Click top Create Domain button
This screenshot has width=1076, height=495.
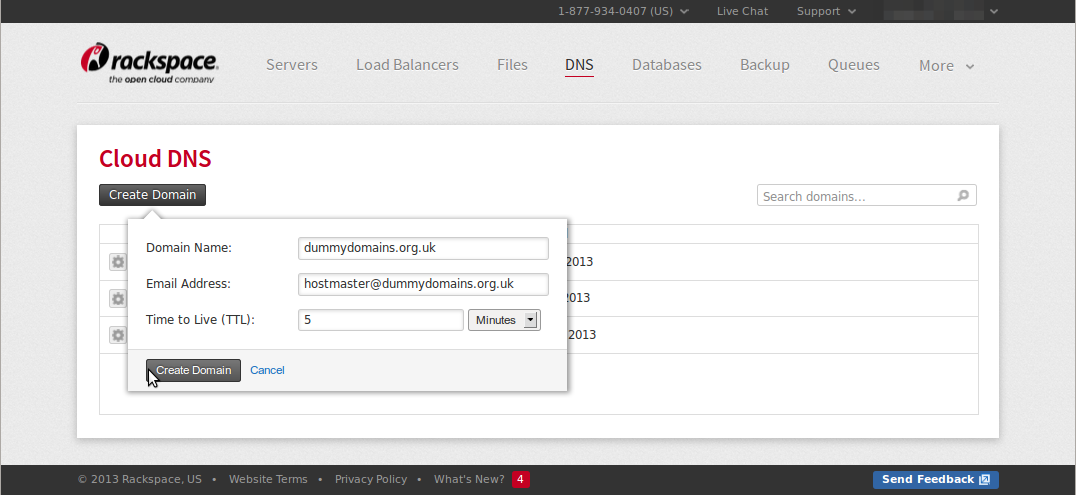(x=152, y=195)
